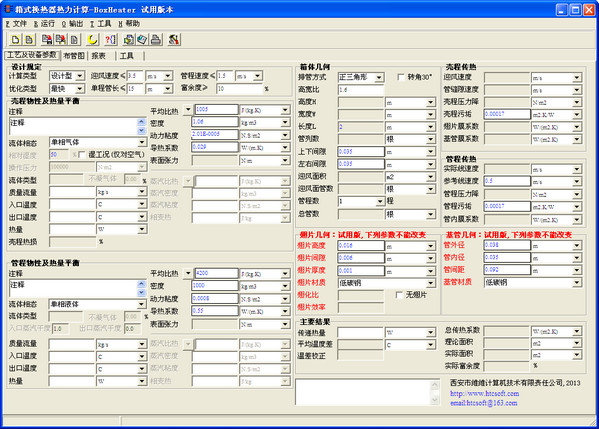Click the 长度L input field
Viewport: 599px width, 429px height.
361,127
